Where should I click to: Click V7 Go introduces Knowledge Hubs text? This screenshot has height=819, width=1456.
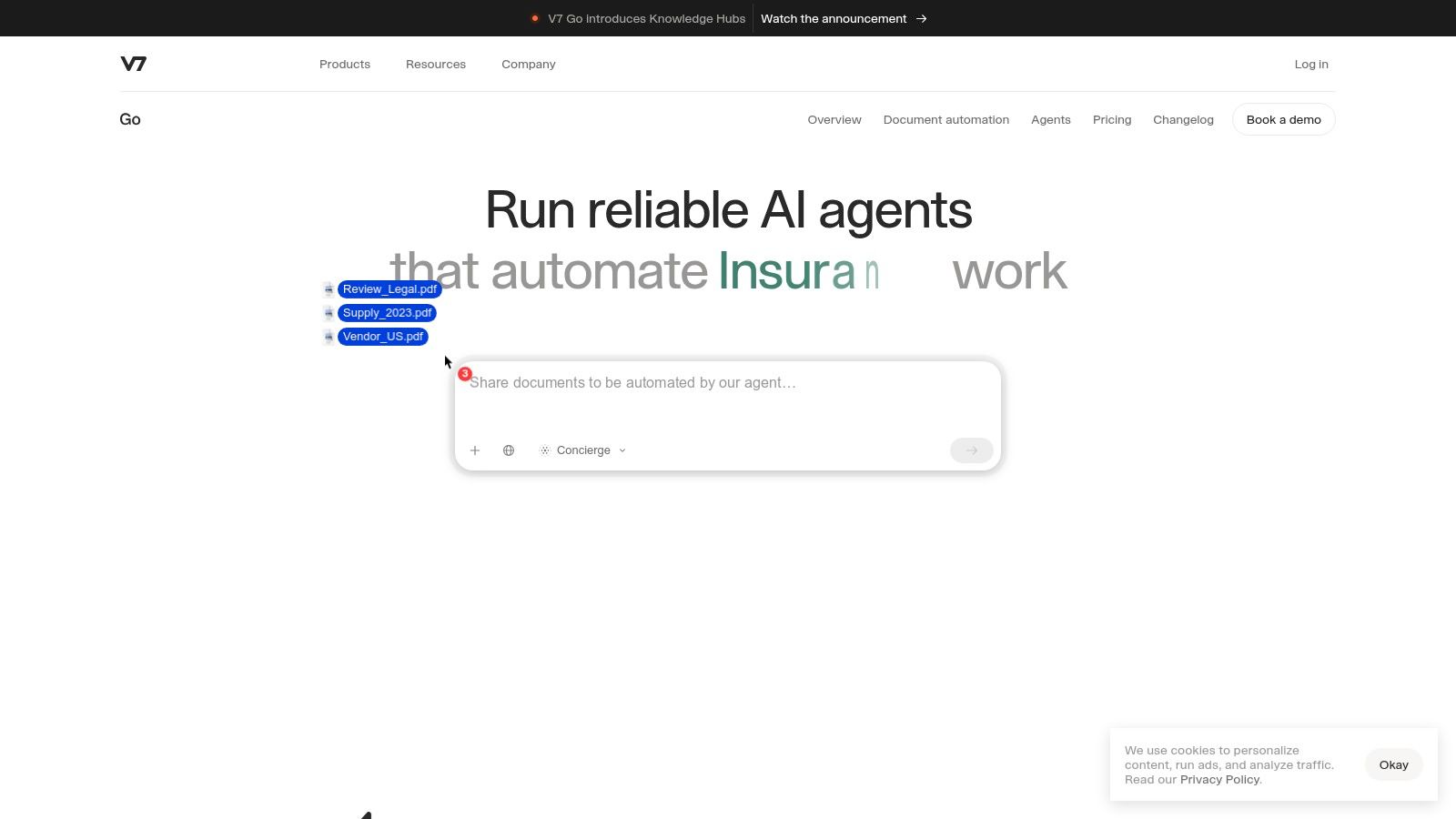pyautogui.click(x=646, y=18)
